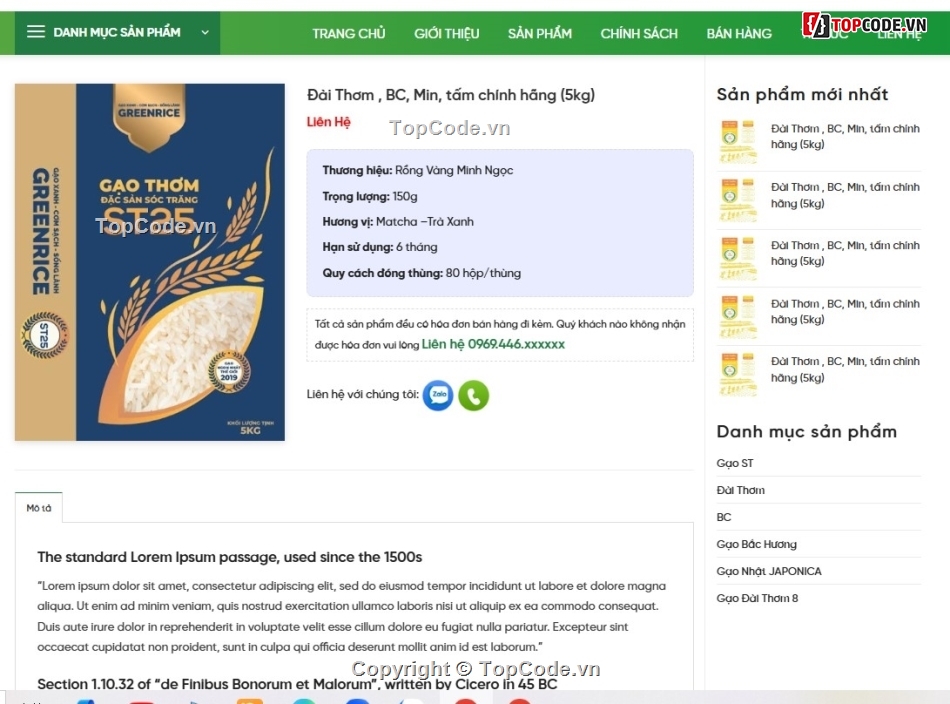Viewport: 950px width, 704px height.
Task: Click the Thương hiệu: Rồng Vàng Minh Ngọc line
Action: coord(417,170)
